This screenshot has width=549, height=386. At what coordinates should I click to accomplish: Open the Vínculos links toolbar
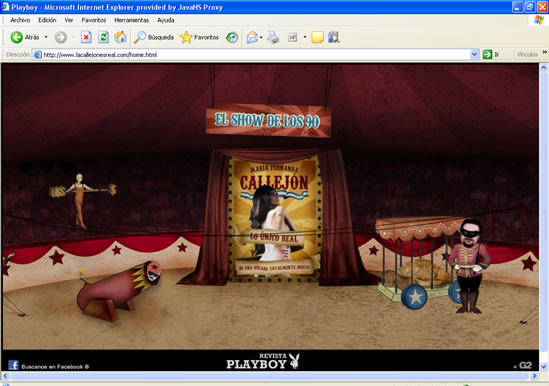[x=527, y=55]
